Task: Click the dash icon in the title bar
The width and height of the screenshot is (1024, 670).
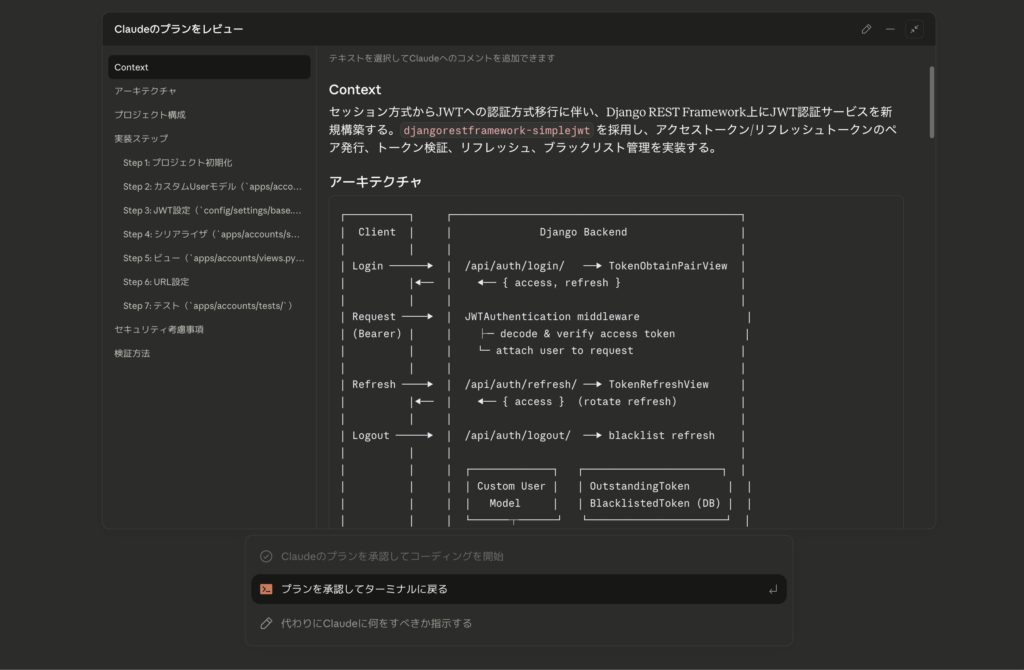Action: pos(890,29)
